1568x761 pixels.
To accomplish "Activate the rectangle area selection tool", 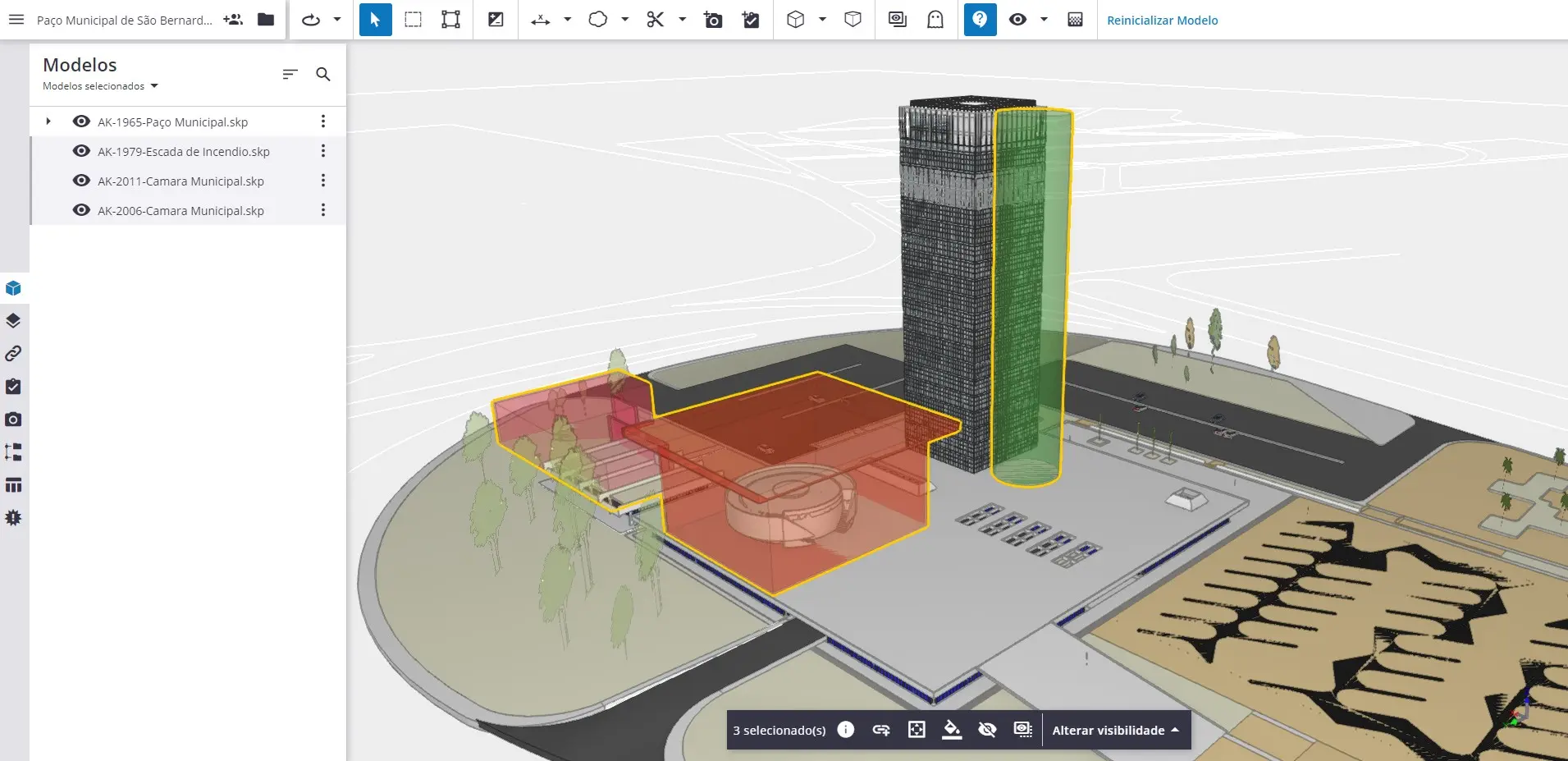I will click(413, 20).
